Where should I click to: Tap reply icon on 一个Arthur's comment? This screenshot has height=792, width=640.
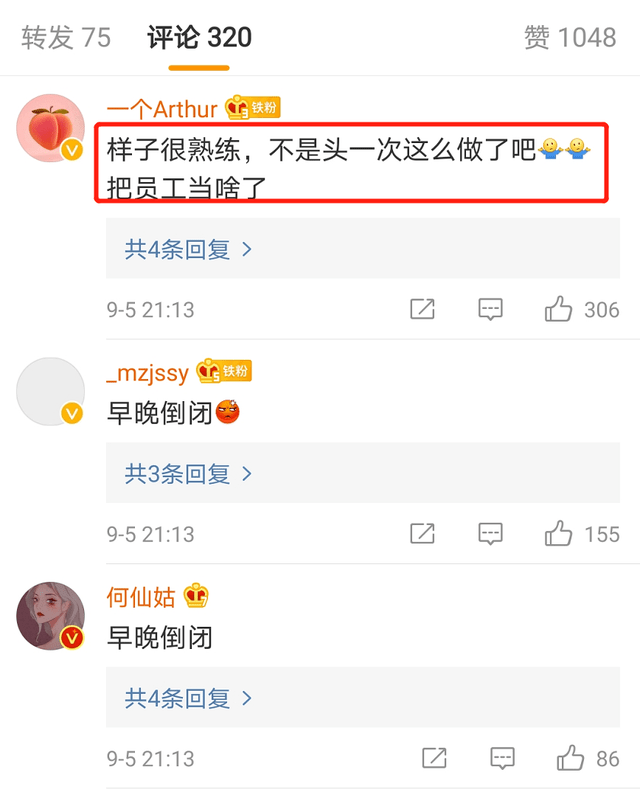tap(490, 309)
